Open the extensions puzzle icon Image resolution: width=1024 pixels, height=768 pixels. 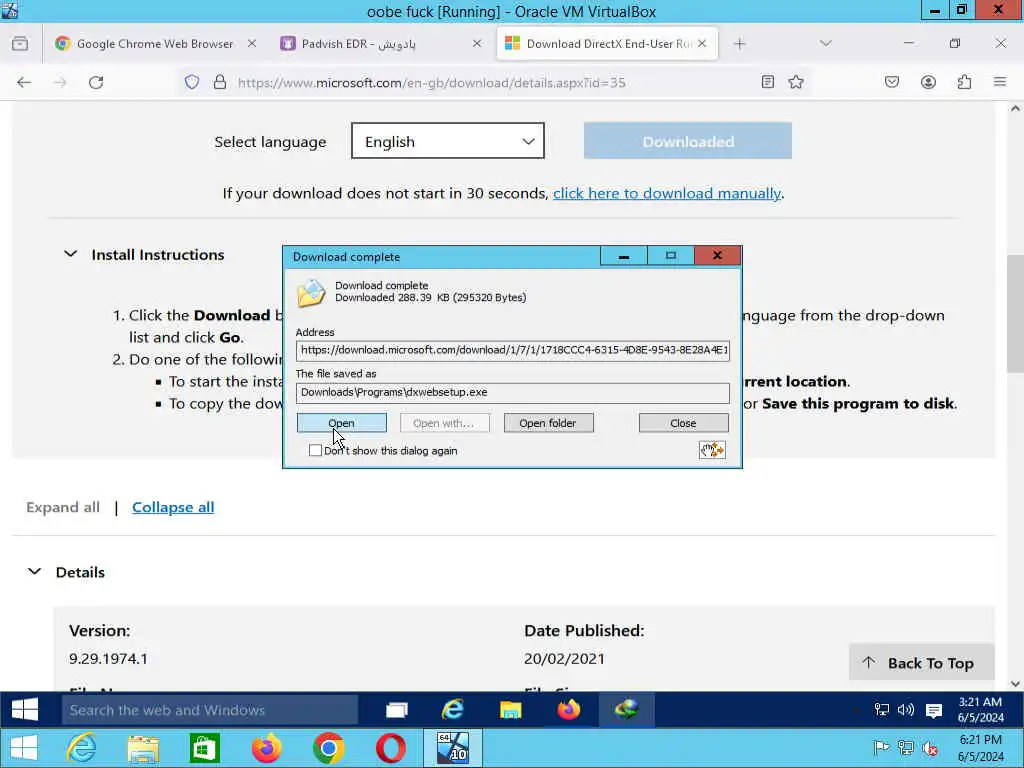pyautogui.click(x=964, y=82)
